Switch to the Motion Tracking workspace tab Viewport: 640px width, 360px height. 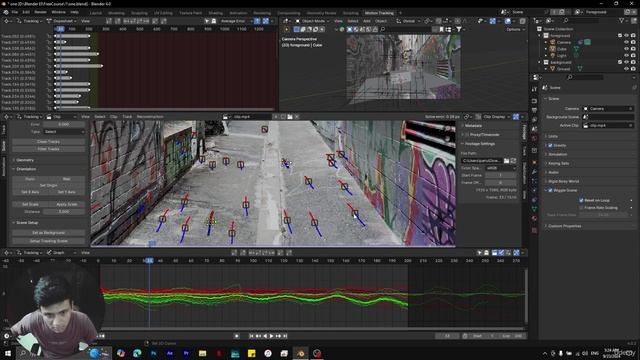point(379,13)
